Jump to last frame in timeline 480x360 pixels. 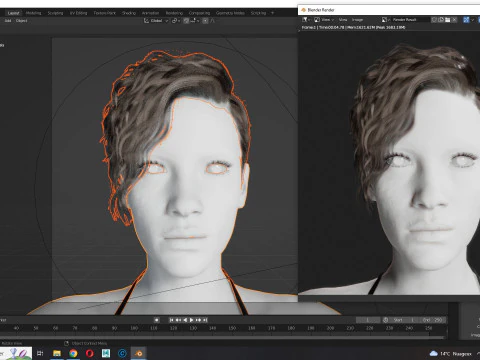click(205, 320)
